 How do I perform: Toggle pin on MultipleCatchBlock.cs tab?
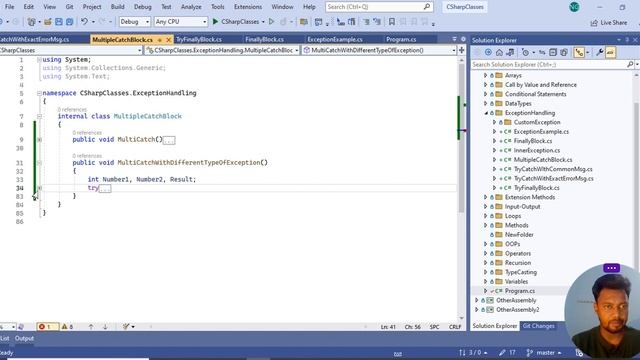click(x=160, y=40)
